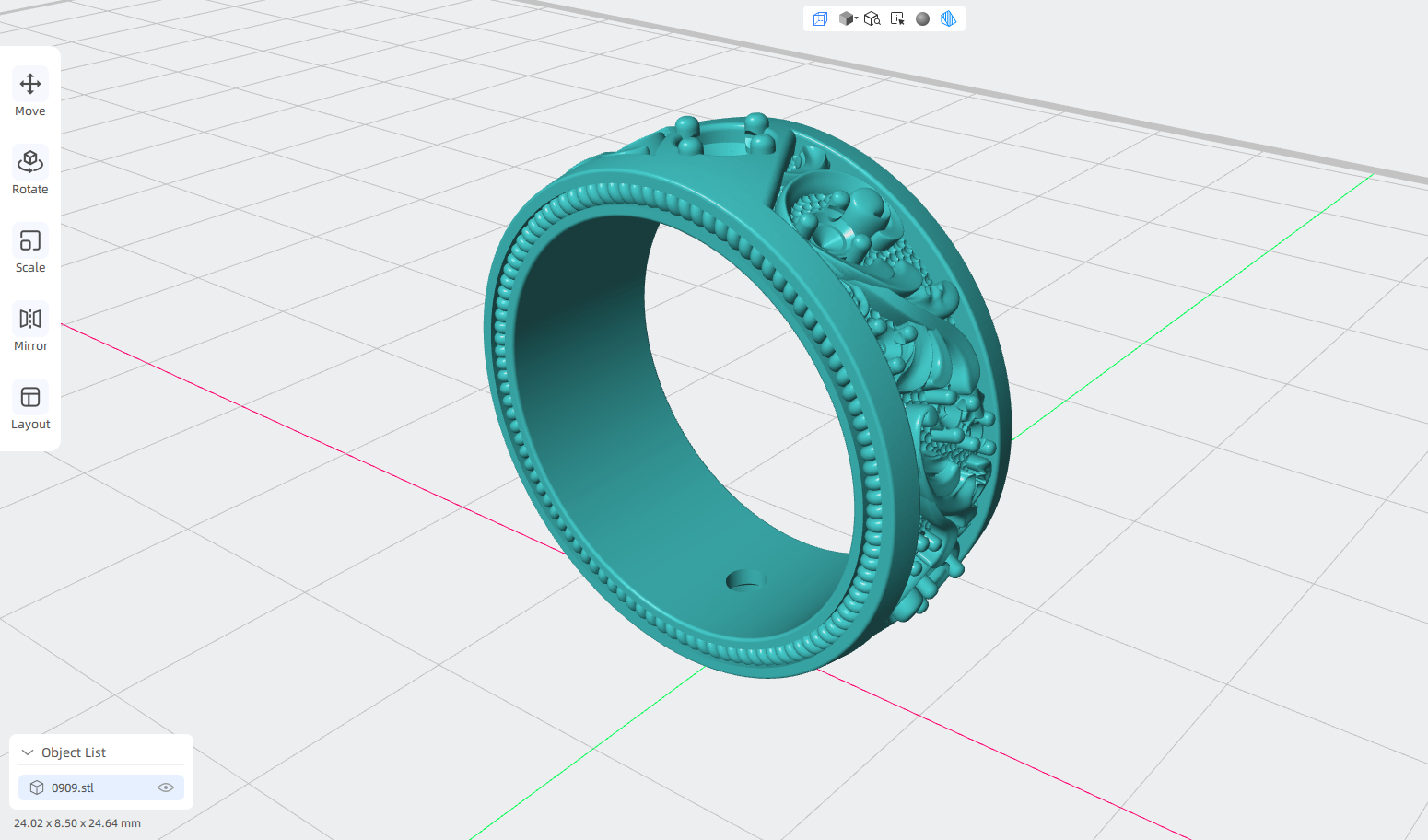Screen dimensions: 1428x840
Task: Click the blue wireframe box axis icon
Action: tap(820, 18)
